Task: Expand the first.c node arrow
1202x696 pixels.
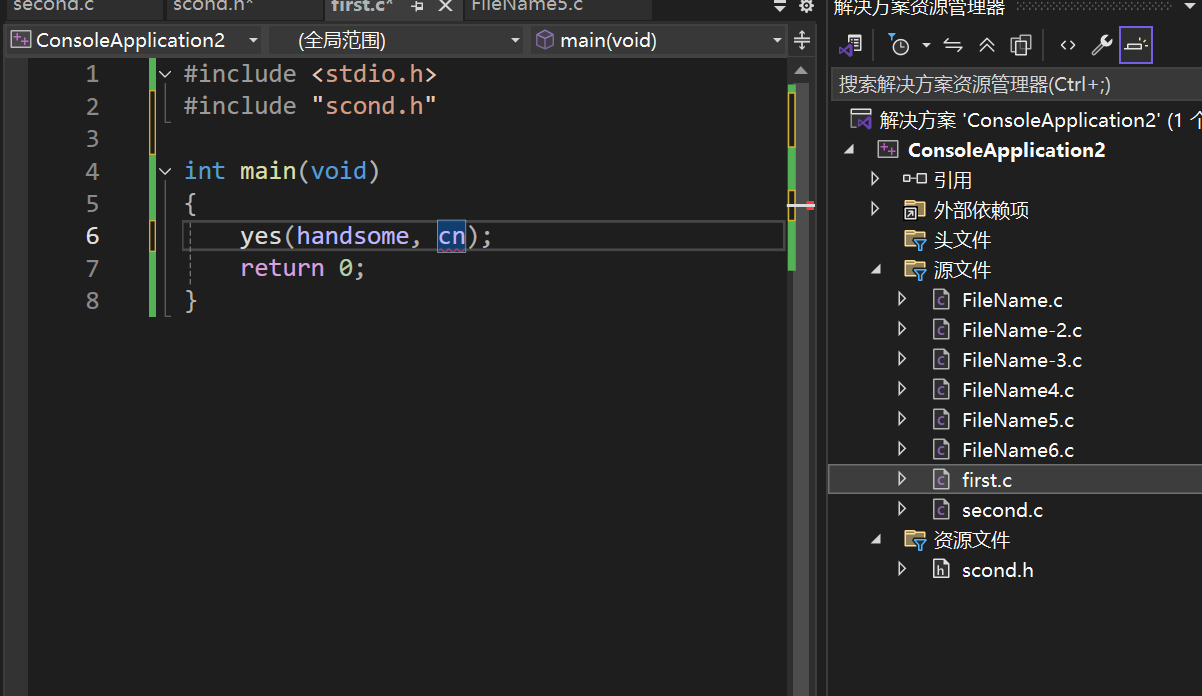Action: [902, 480]
